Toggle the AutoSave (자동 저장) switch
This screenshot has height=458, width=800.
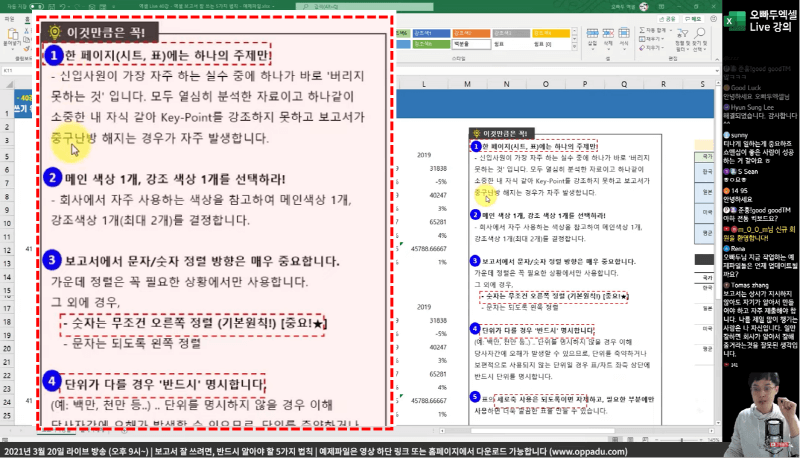point(37,7)
